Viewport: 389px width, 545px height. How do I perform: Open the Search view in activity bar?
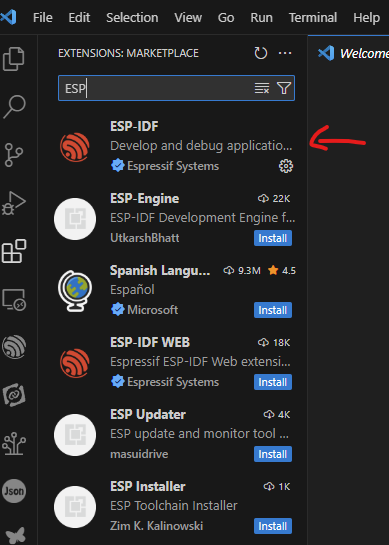pyautogui.click(x=14, y=106)
